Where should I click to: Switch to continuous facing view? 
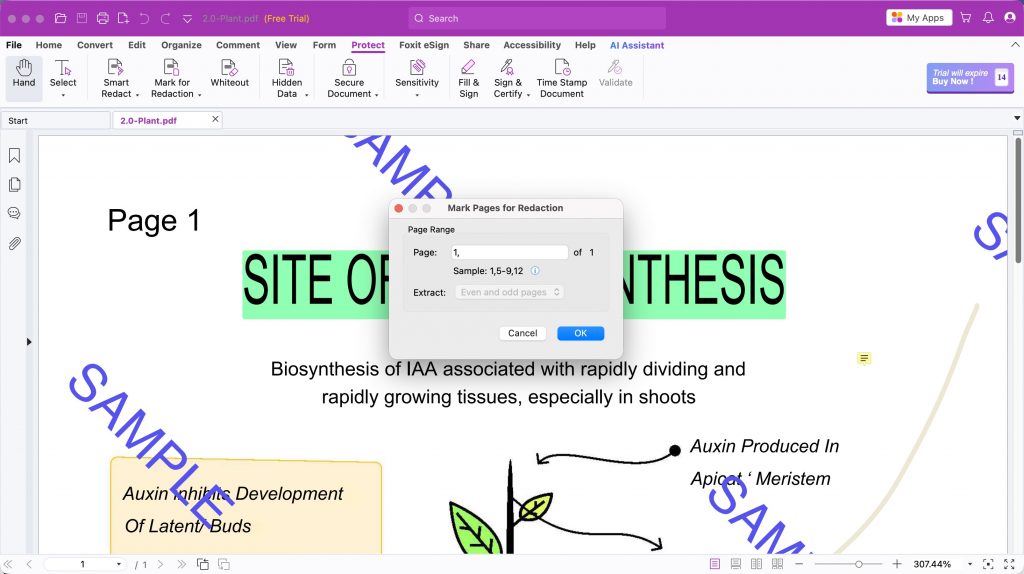(777, 564)
